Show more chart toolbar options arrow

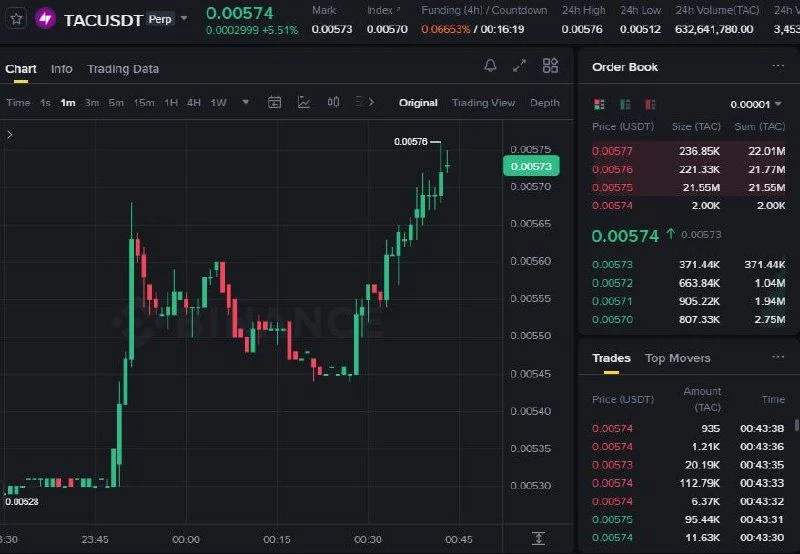(x=371, y=103)
